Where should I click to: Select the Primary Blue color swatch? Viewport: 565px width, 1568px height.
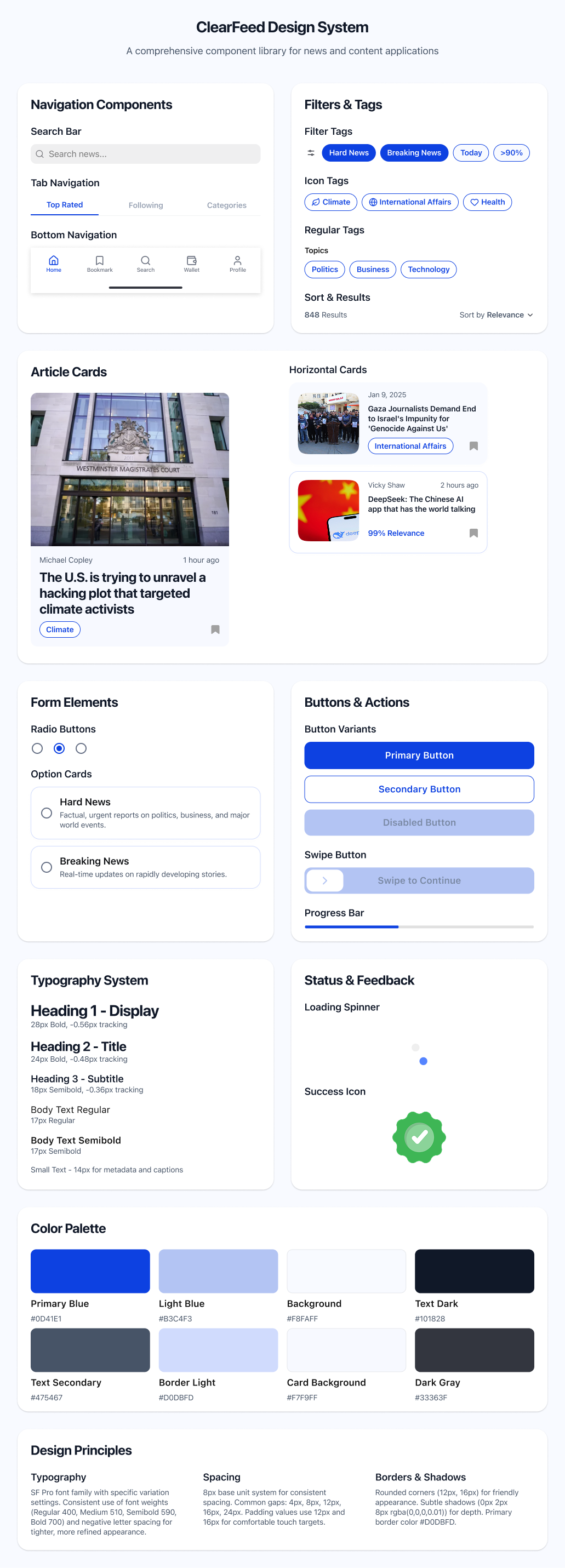point(90,1271)
